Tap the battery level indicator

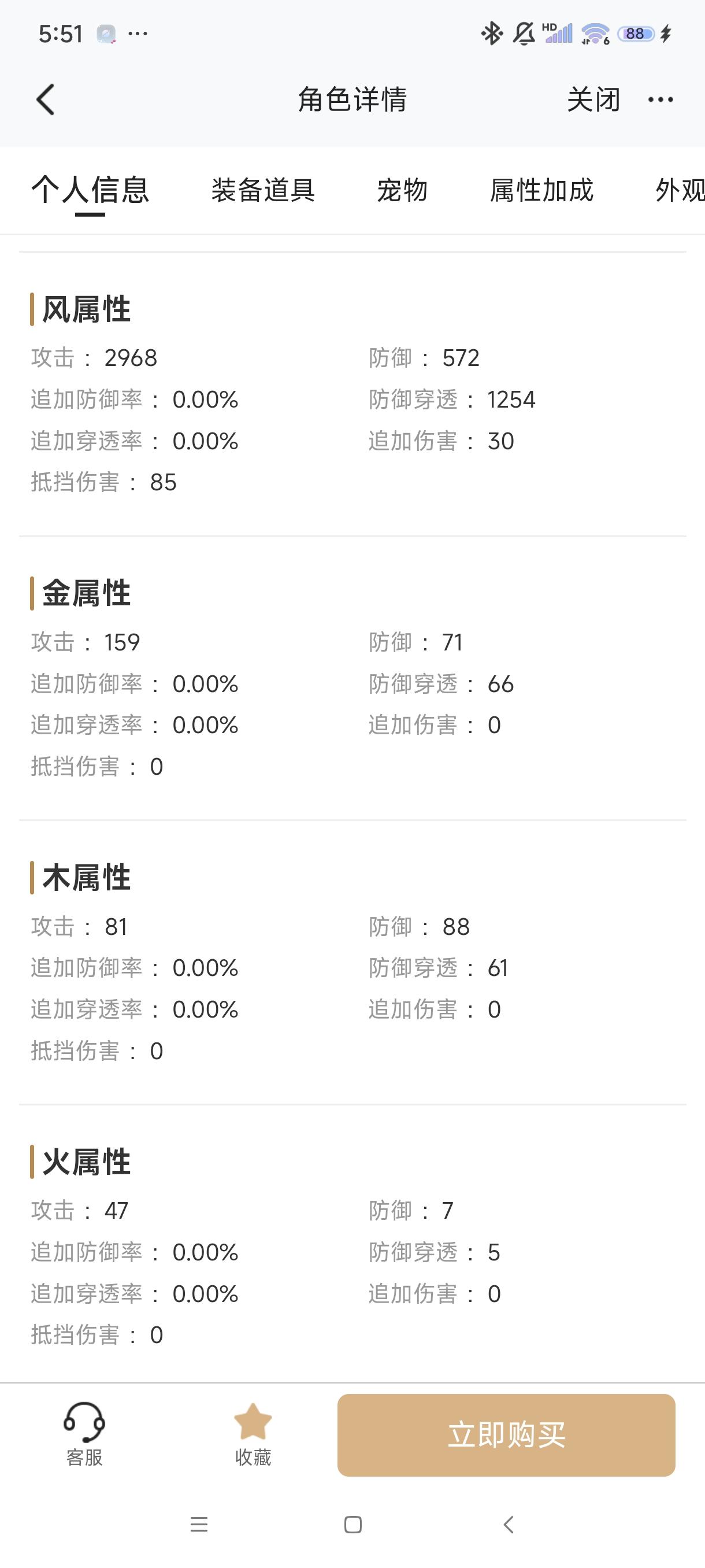click(636, 34)
